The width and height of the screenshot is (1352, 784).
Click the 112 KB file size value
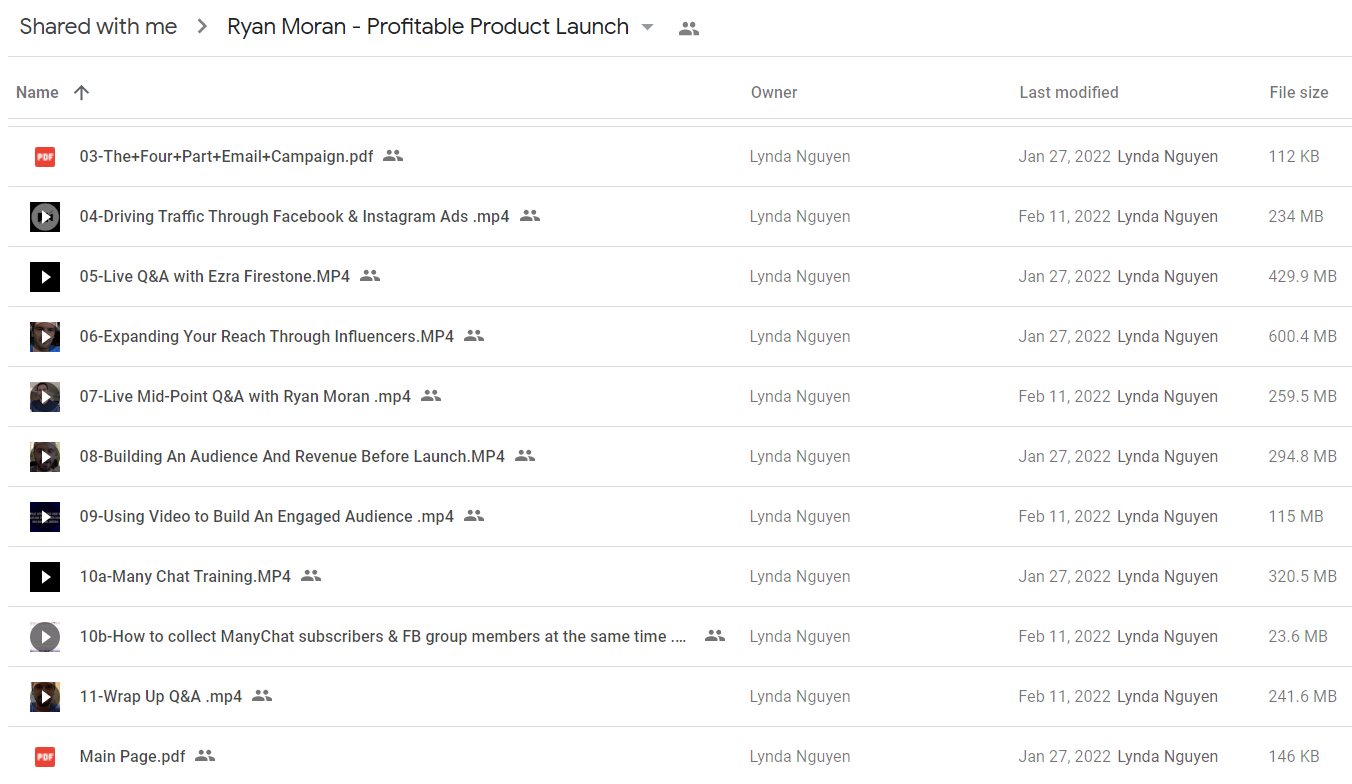[x=1294, y=156]
